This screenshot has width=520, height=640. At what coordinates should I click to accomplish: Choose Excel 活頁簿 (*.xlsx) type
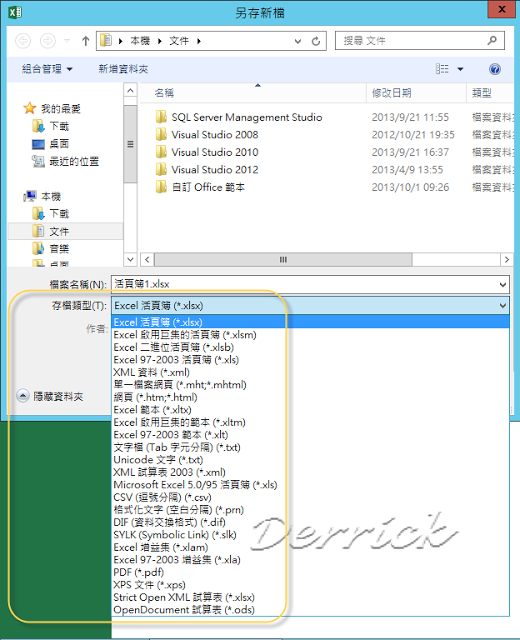pos(311,322)
